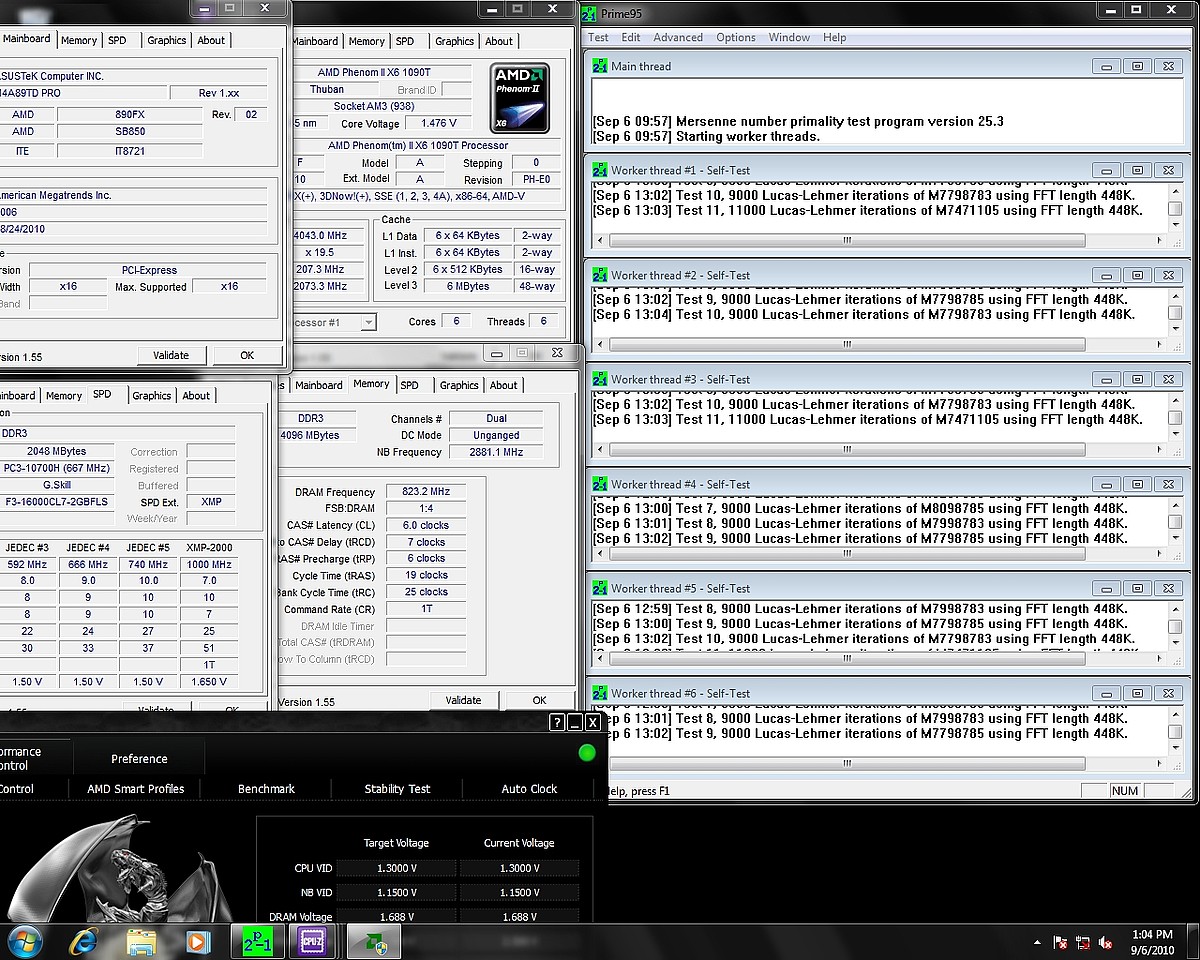Show hidden system tray icons
Screen dimensions: 1200x960
tap(1037, 942)
